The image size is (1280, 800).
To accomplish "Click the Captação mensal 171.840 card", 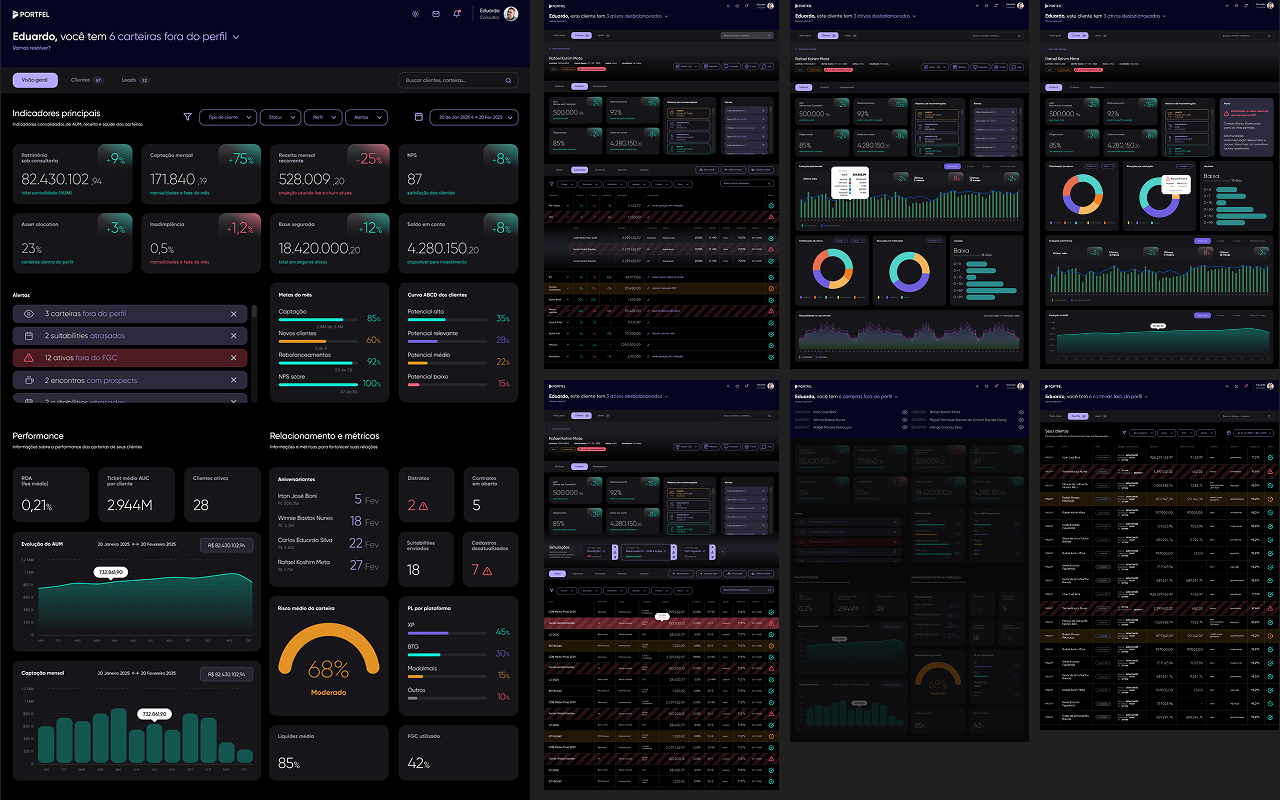I will pyautogui.click(x=201, y=173).
